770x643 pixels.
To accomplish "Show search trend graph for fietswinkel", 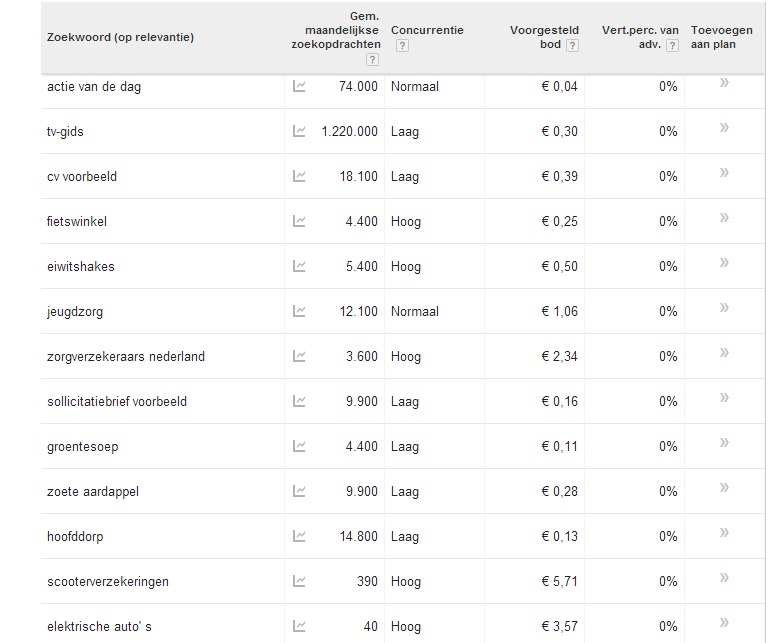I will pyautogui.click(x=299, y=221).
